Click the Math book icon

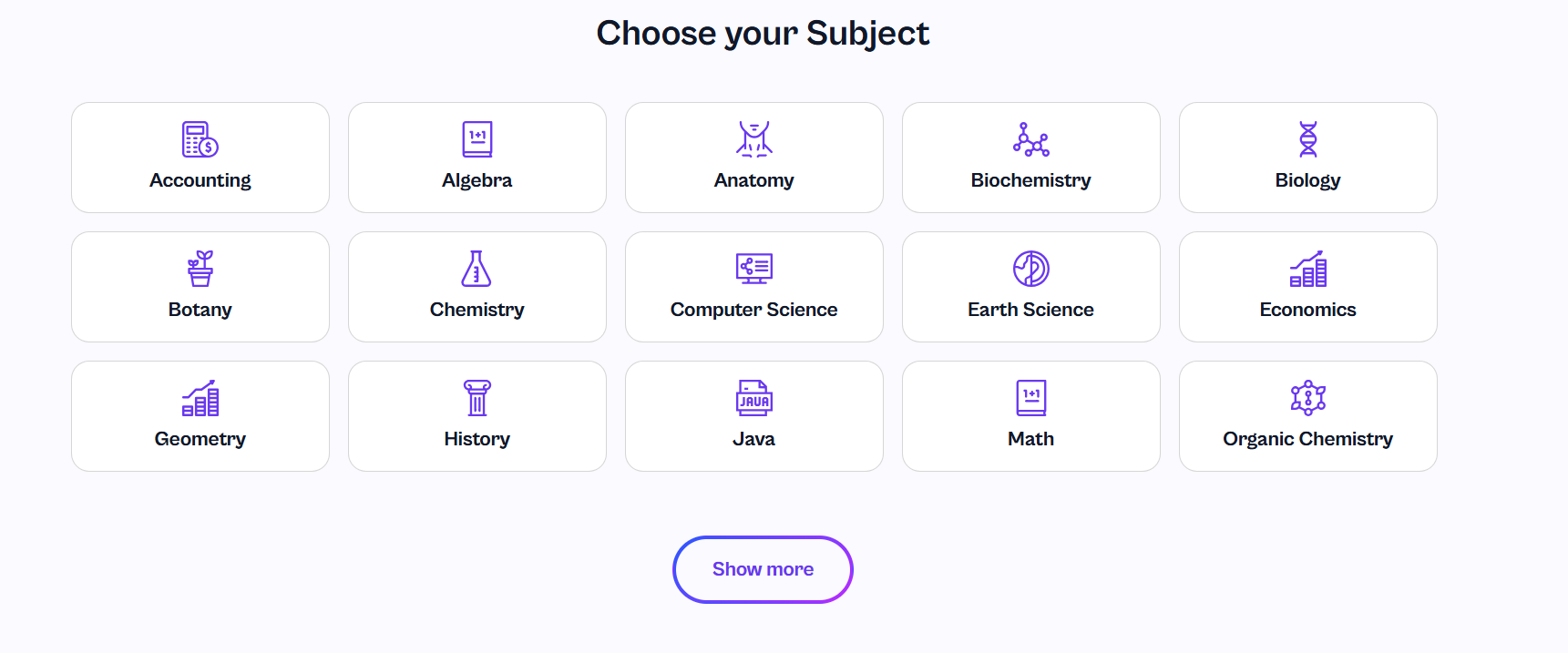tap(1031, 398)
